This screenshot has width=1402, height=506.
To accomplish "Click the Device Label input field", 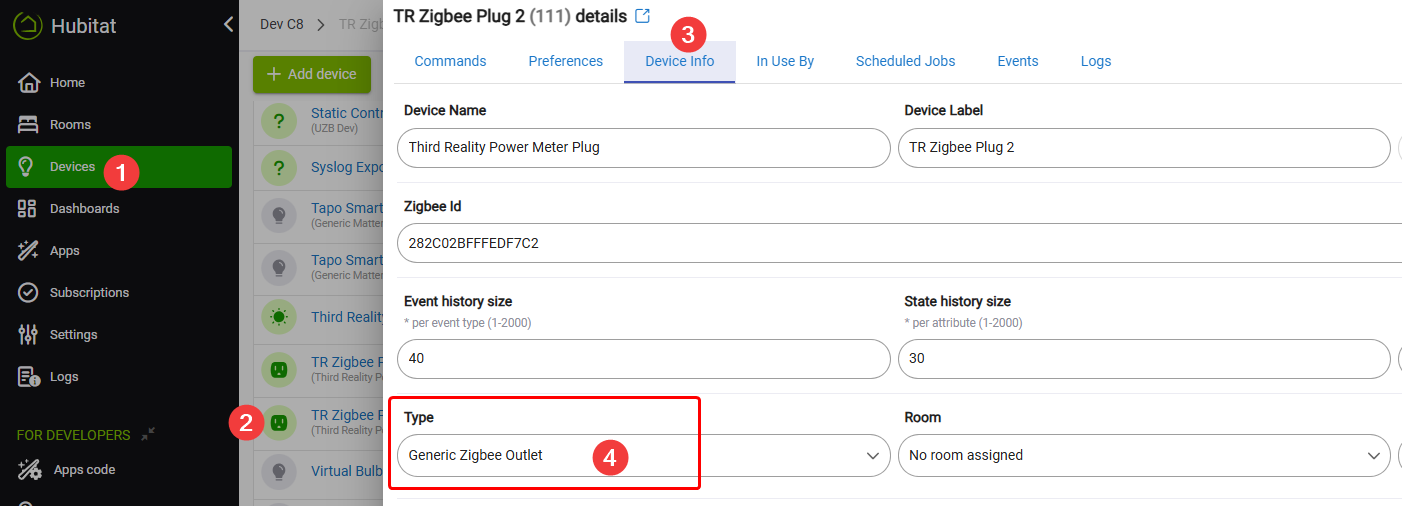I will pos(1144,147).
